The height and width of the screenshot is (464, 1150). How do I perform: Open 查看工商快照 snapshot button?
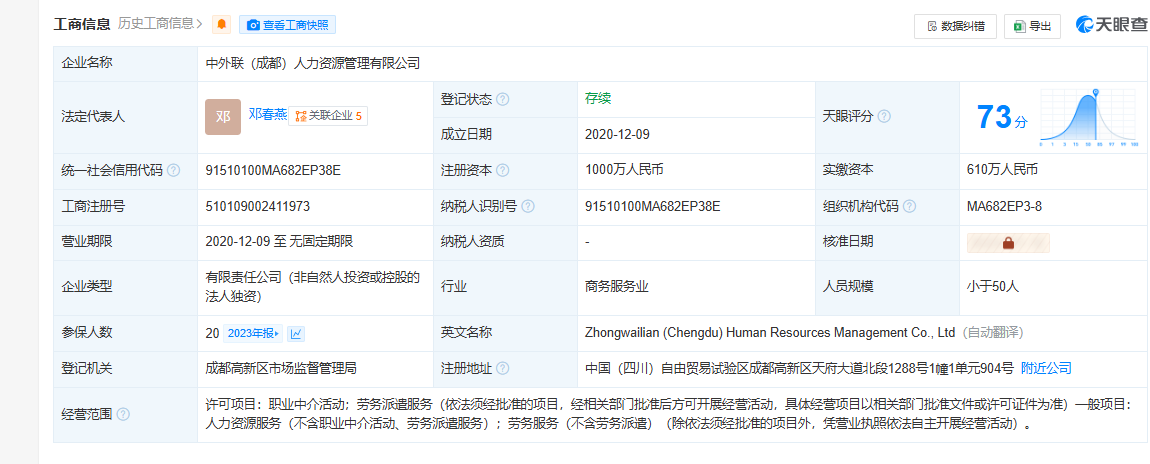[x=288, y=24]
